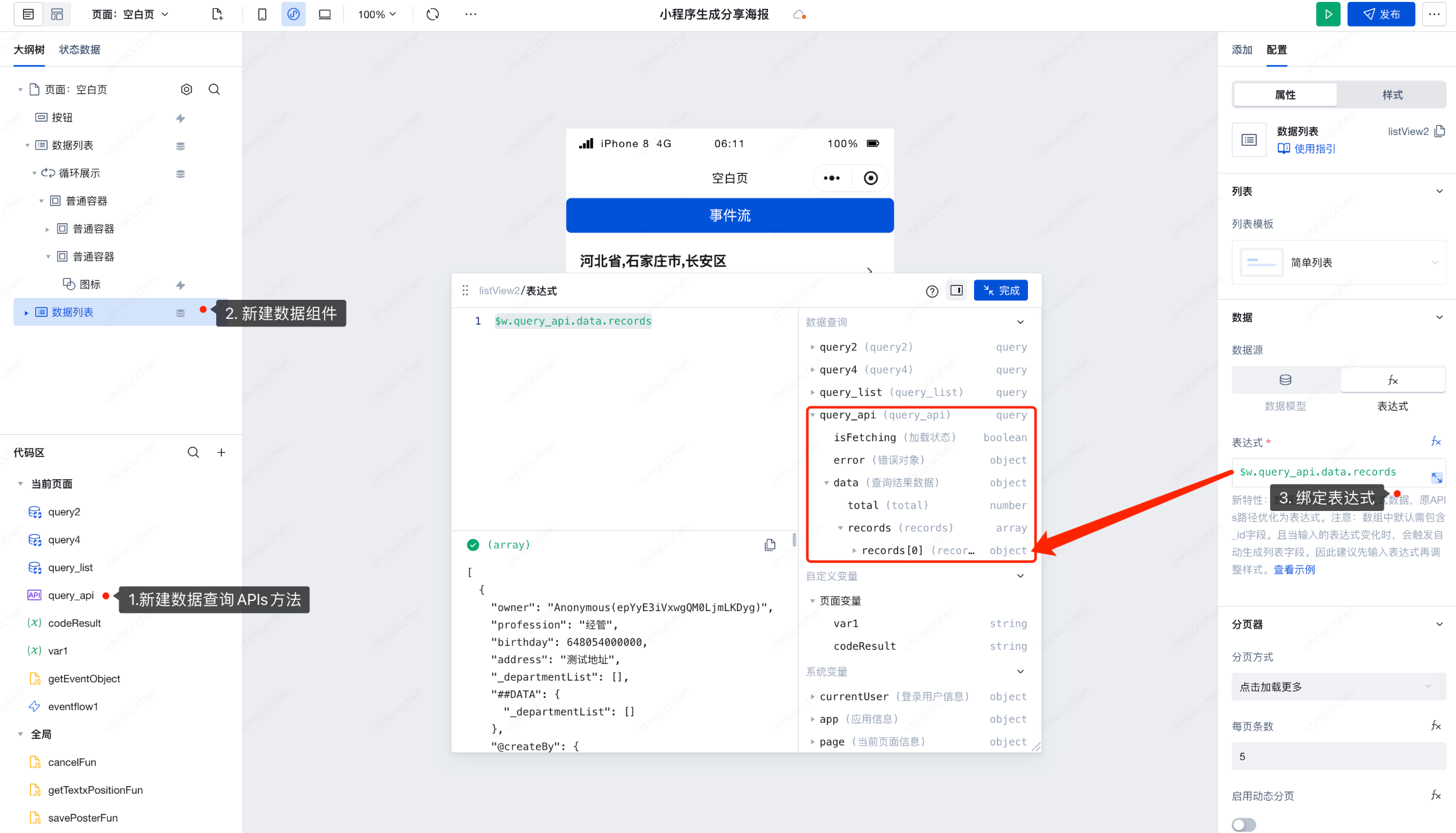The image size is (1456, 833).
Task: Click the green preview play button
Action: 1327,14
